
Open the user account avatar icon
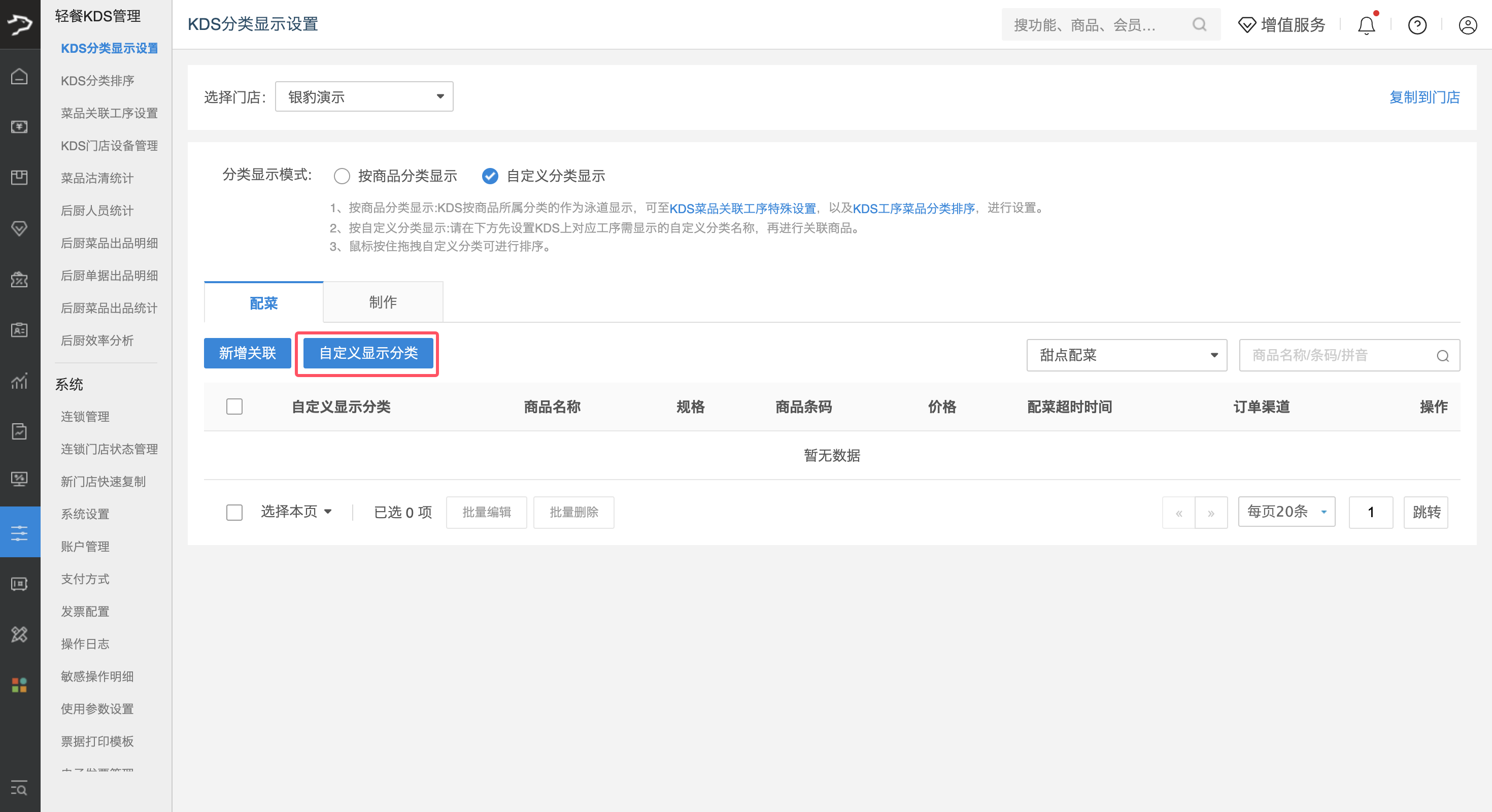click(1467, 25)
